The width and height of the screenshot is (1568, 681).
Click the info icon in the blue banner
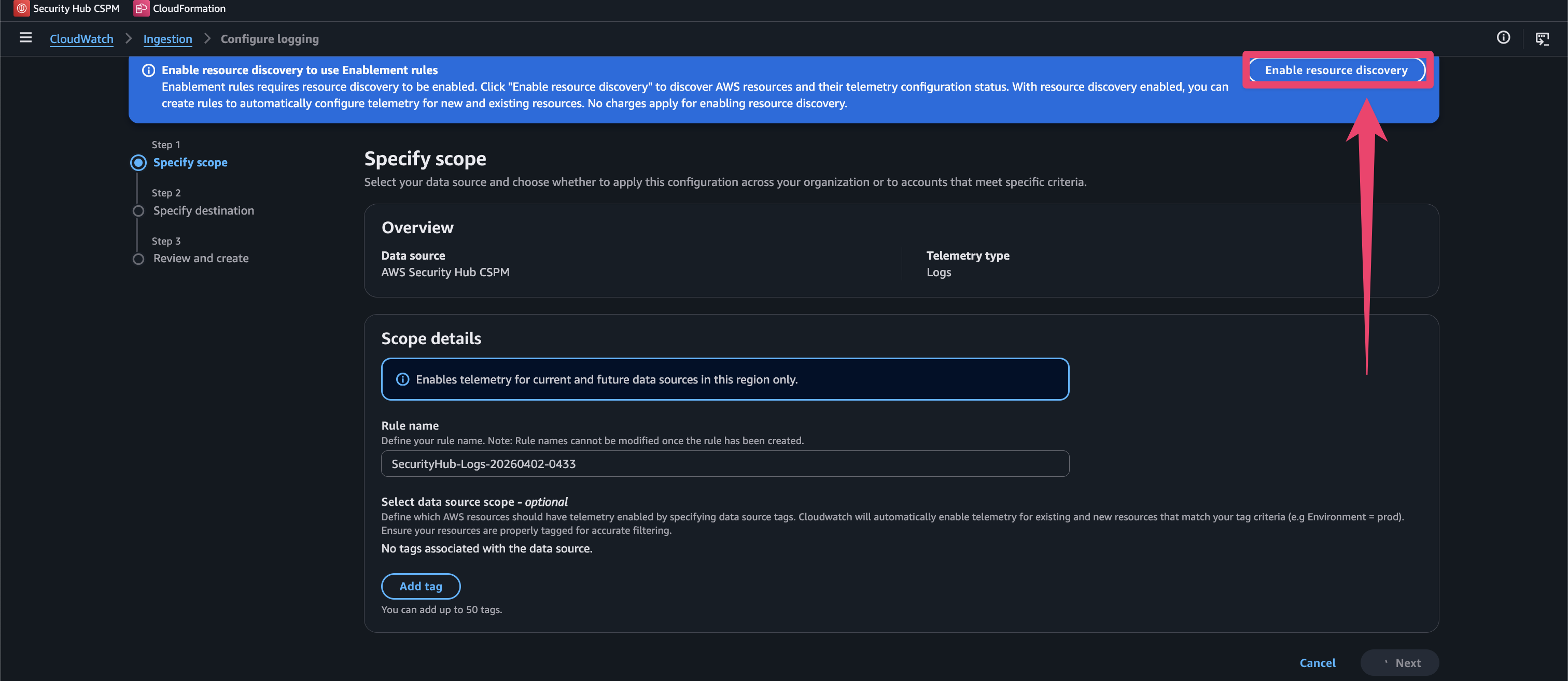click(x=148, y=70)
